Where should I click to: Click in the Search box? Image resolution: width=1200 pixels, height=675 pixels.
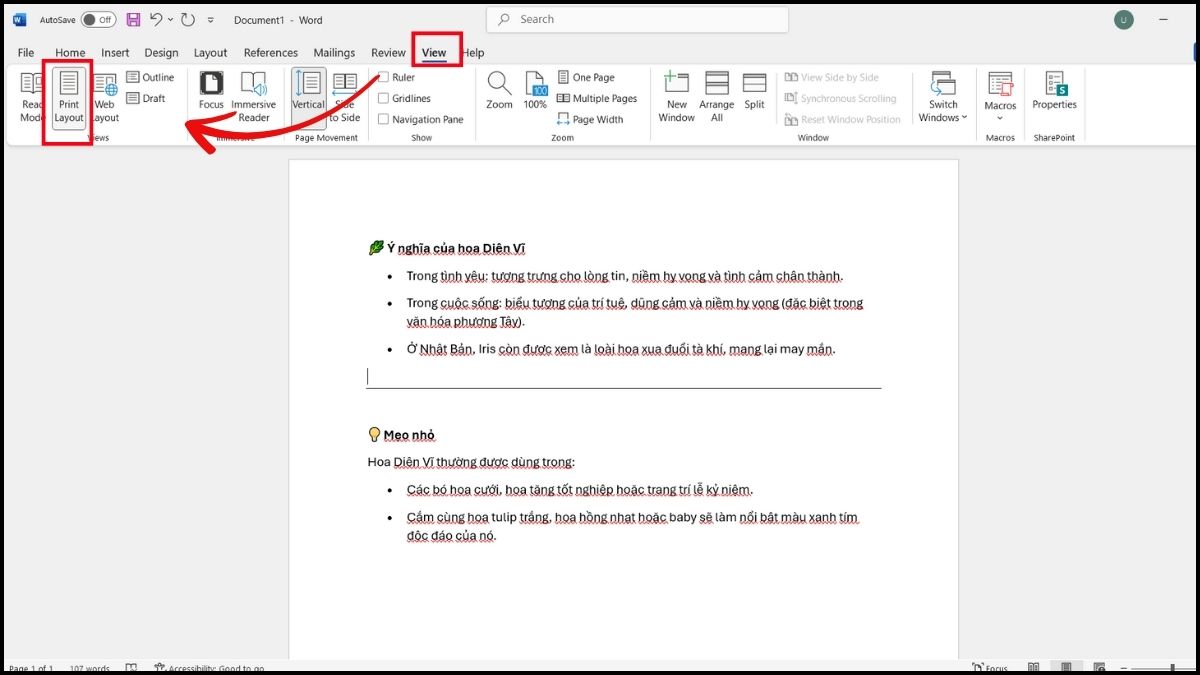pos(637,19)
